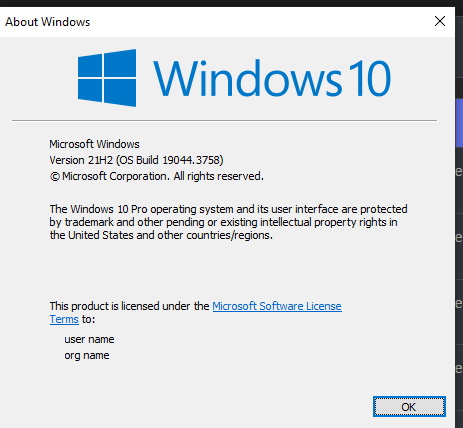Click the Version 21H2 build line
Screen dimensions: 463x428
coord(136,160)
